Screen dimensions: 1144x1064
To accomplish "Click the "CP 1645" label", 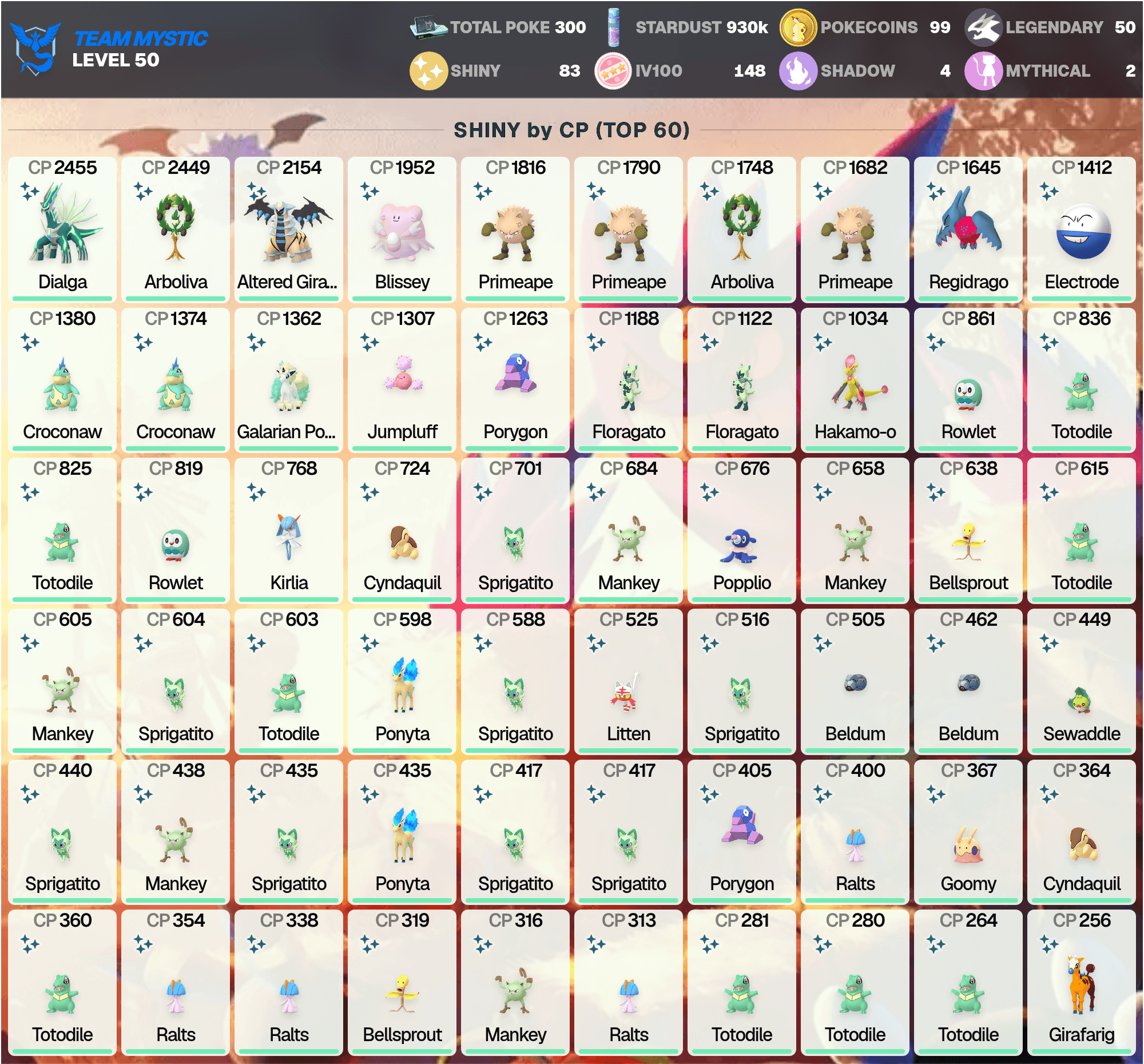I will coord(968,168).
